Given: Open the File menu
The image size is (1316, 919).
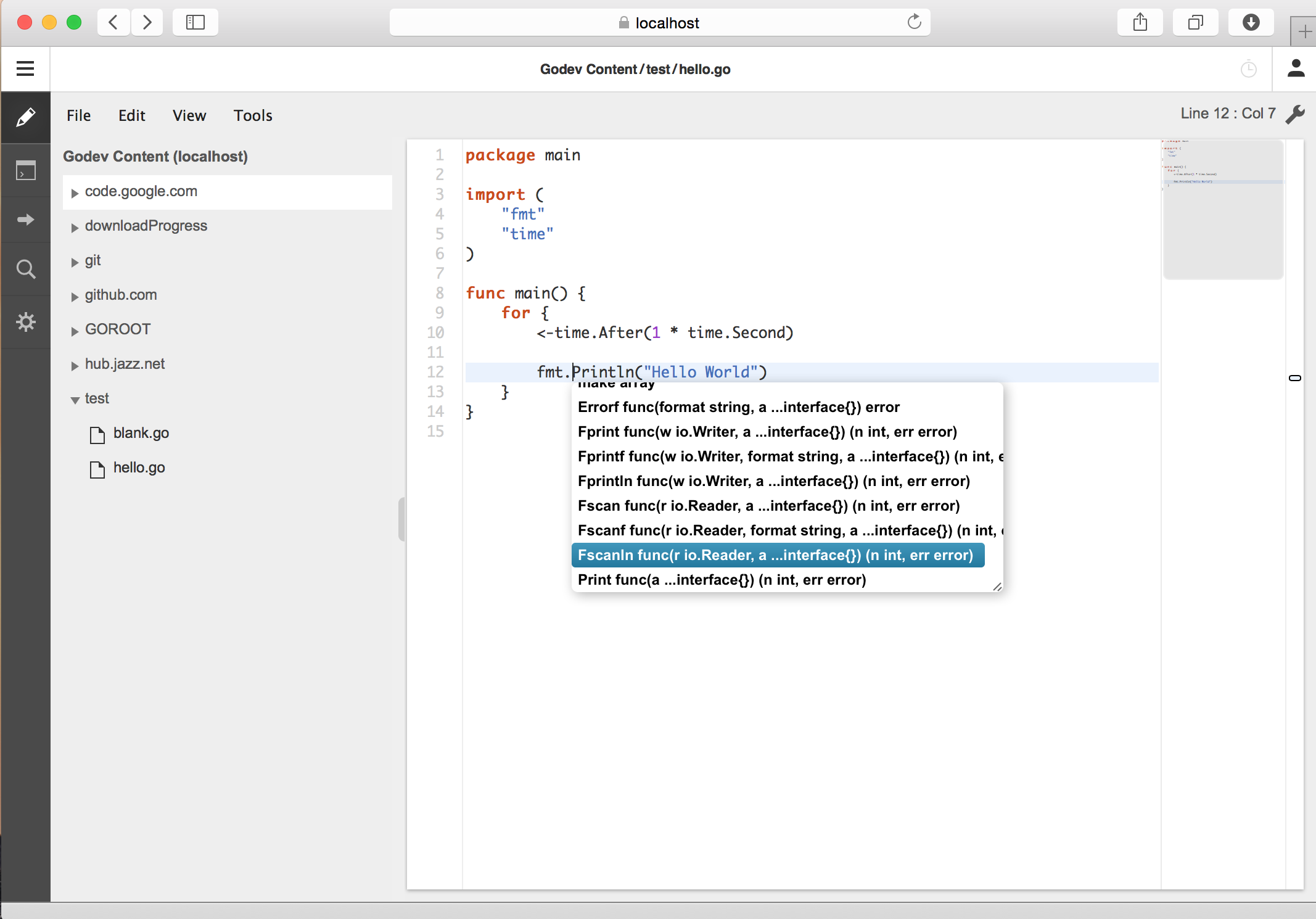Looking at the screenshot, I should pyautogui.click(x=78, y=115).
